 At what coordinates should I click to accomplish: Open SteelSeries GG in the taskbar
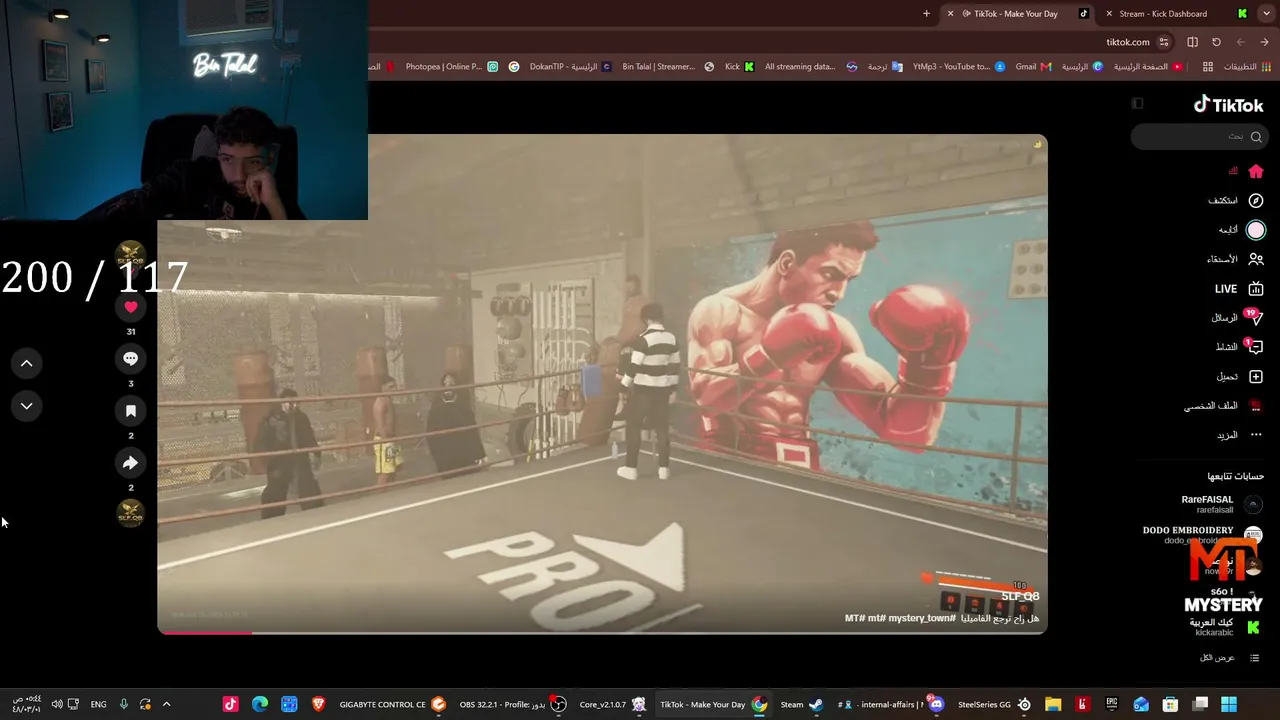(994, 704)
